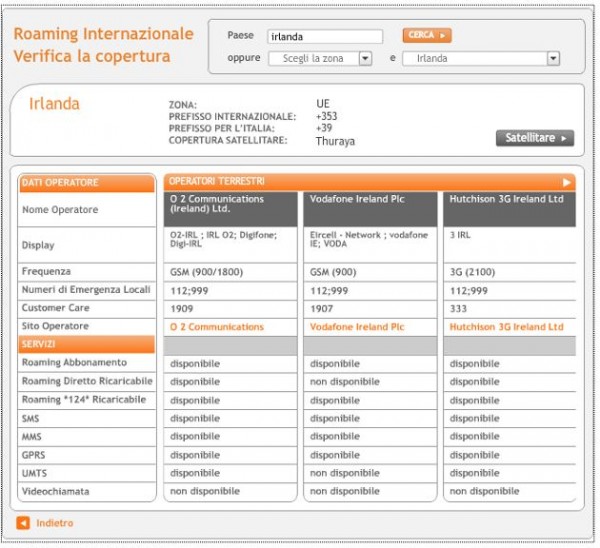The height and width of the screenshot is (548, 600).
Task: Click the orange CERCA button
Action: pos(427,35)
